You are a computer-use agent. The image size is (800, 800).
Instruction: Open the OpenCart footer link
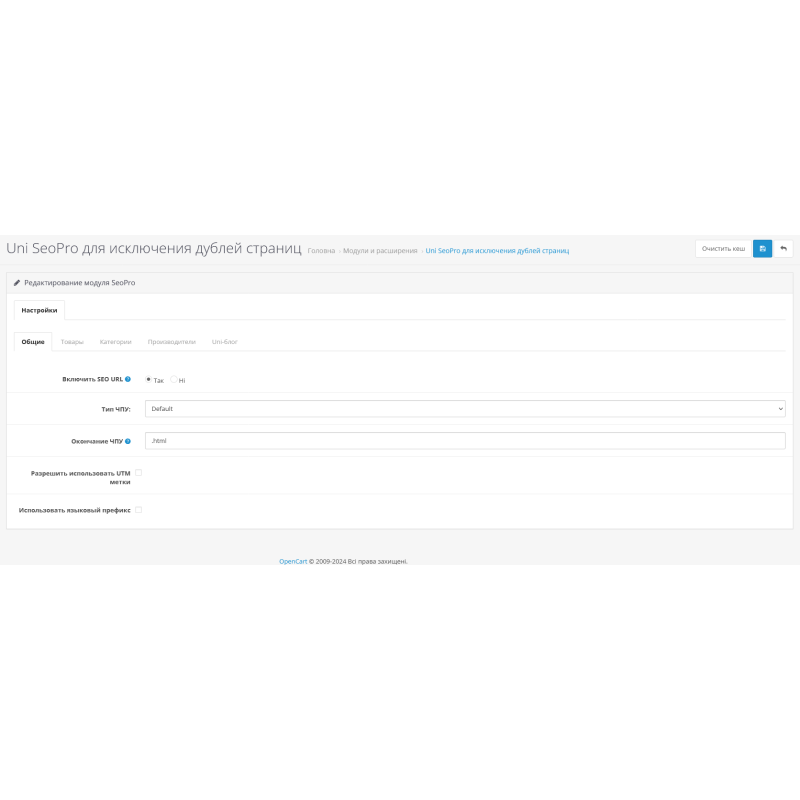292,561
